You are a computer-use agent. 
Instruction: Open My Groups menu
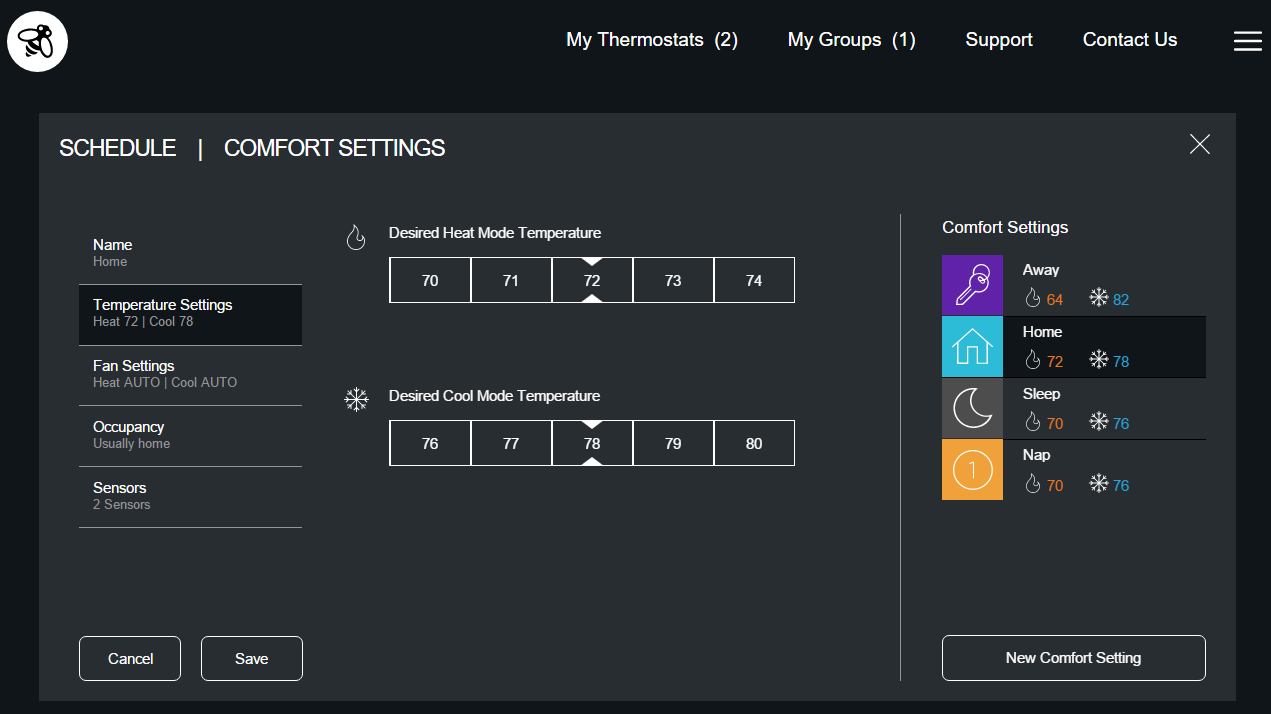(x=851, y=40)
